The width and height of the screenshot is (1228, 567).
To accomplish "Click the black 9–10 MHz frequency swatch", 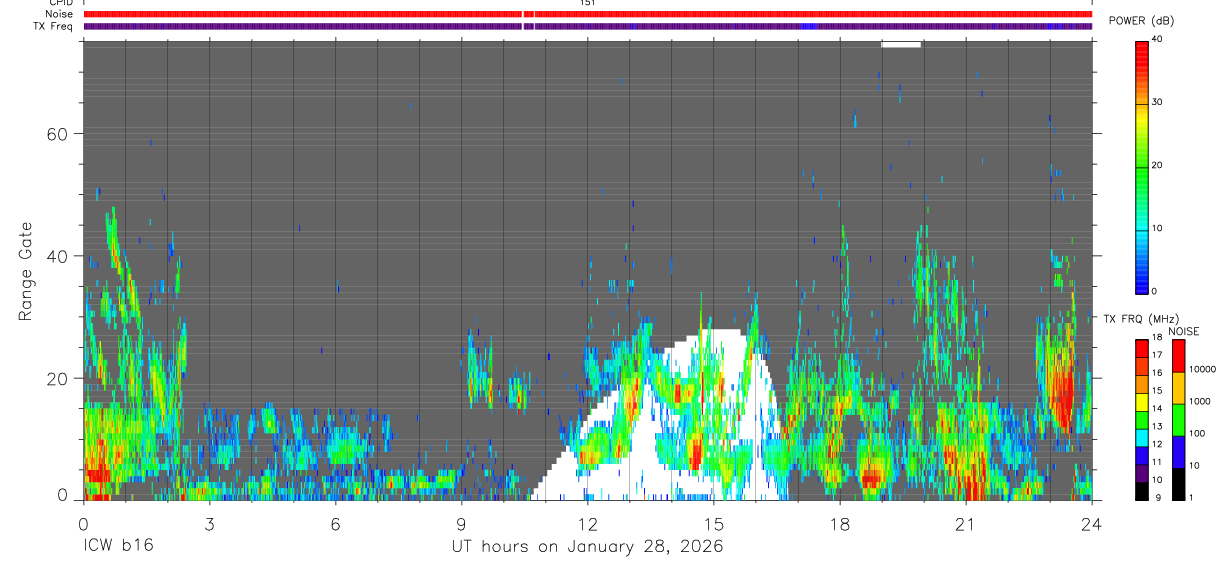I will (x=1141, y=491).
